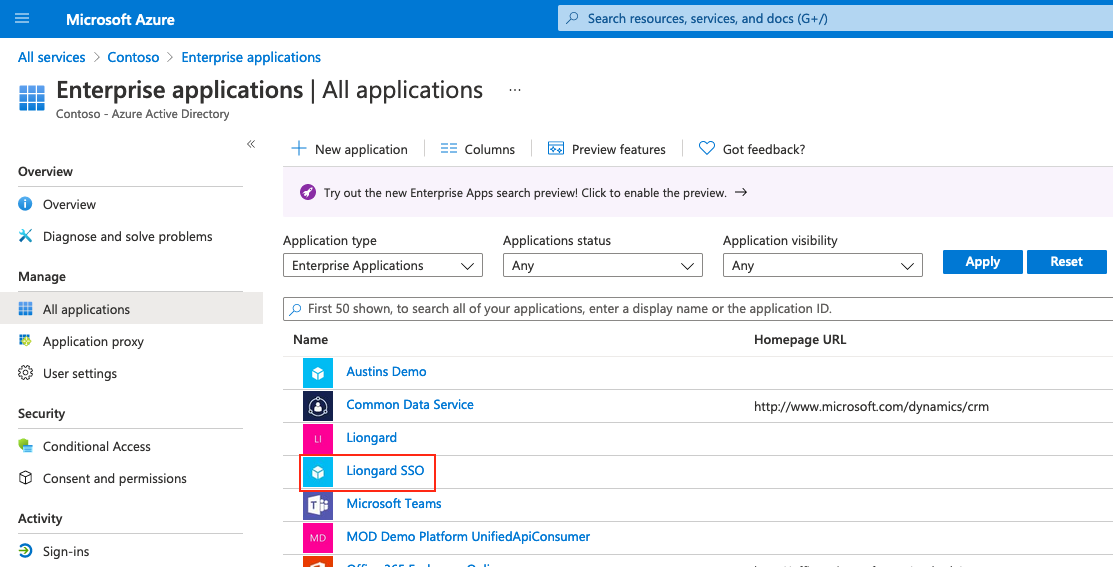The width and height of the screenshot is (1113, 567).
Task: Click the All applications grid icon in sidebar
Action: click(x=26, y=309)
